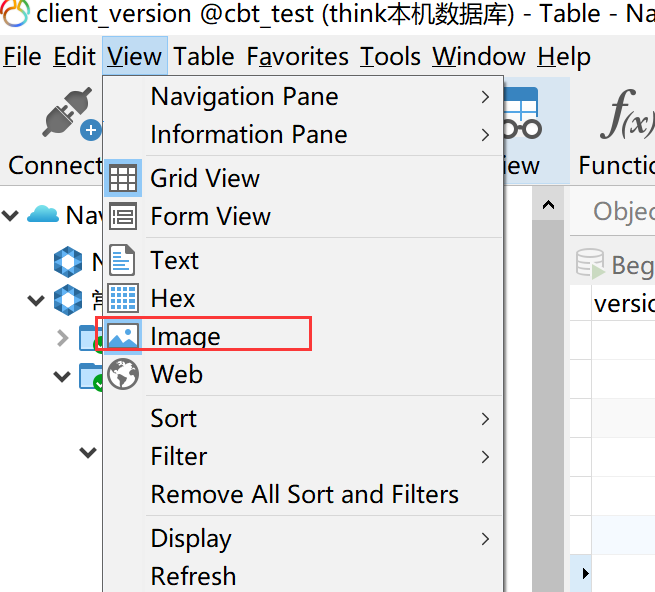Click the Web globe icon
The height and width of the screenshot is (592, 655).
point(123,375)
